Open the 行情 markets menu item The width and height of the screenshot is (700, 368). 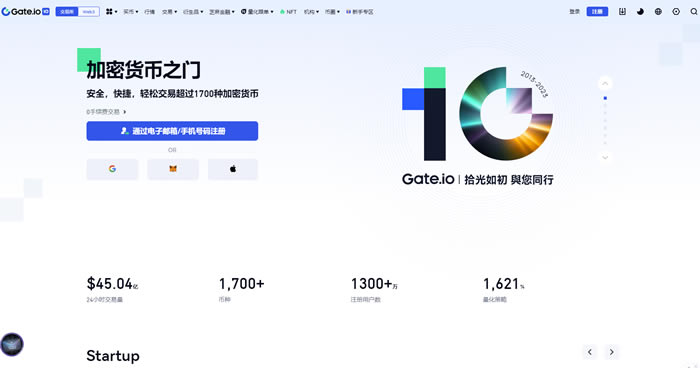(150, 12)
